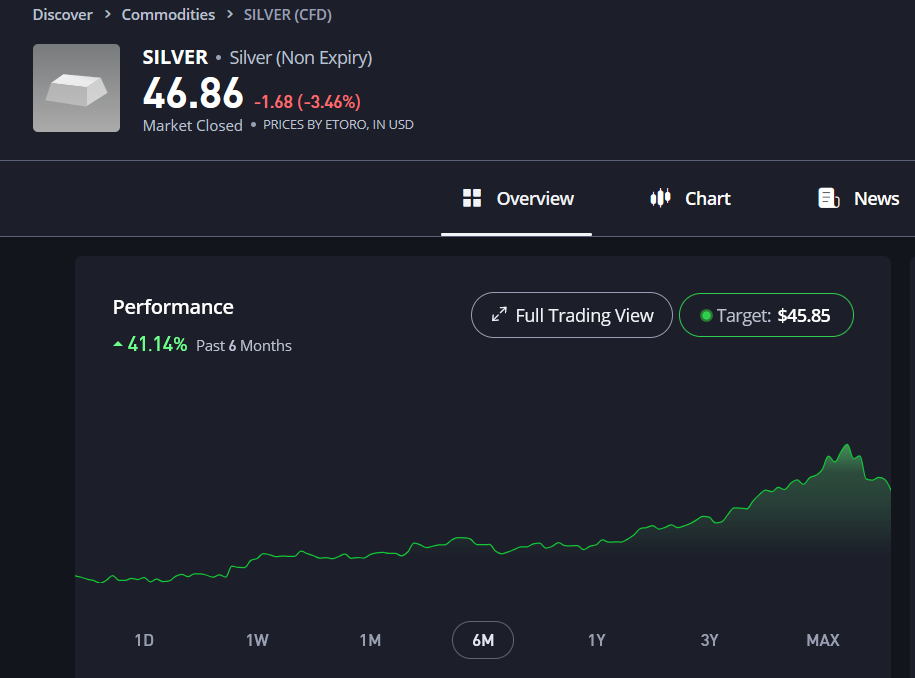Click the SILVER (CFD) breadcrumb
915x678 pixels.
tap(288, 15)
